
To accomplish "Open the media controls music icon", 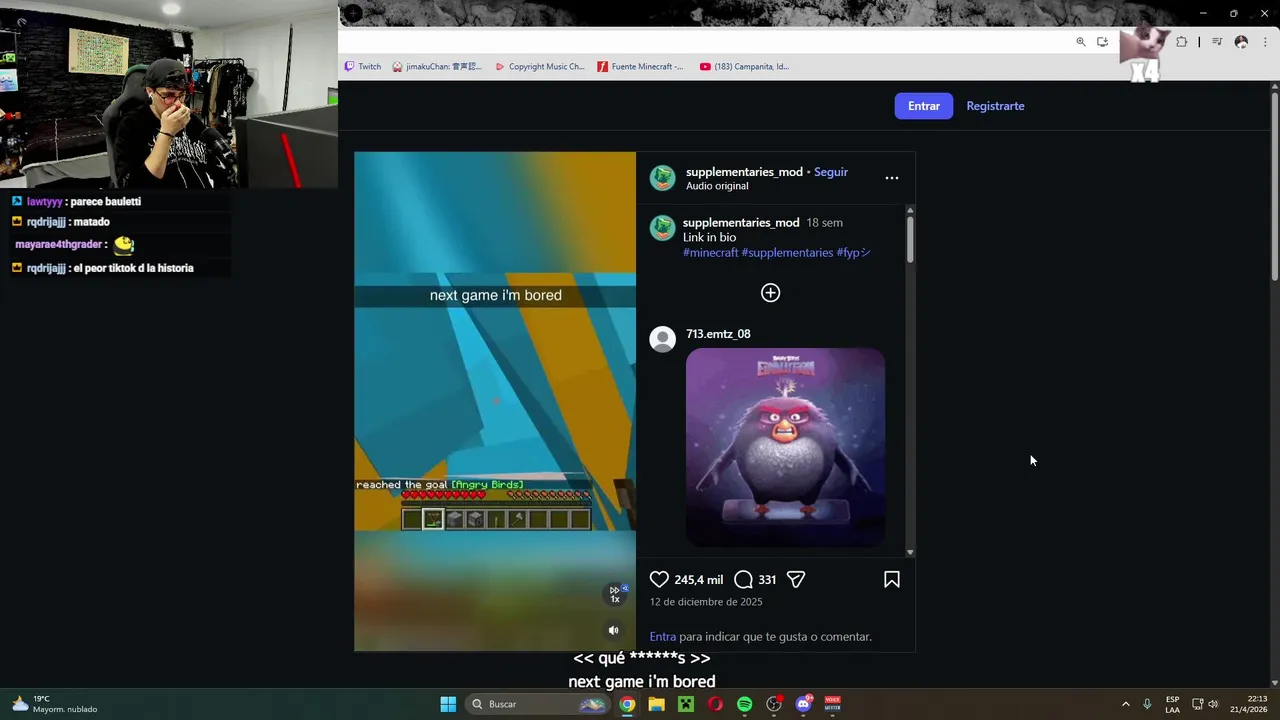I will tap(1217, 42).
